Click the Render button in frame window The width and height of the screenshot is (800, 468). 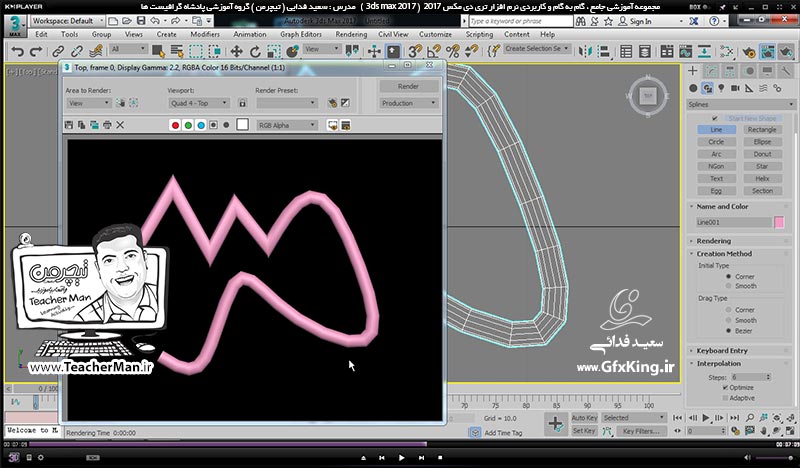pyautogui.click(x=409, y=86)
